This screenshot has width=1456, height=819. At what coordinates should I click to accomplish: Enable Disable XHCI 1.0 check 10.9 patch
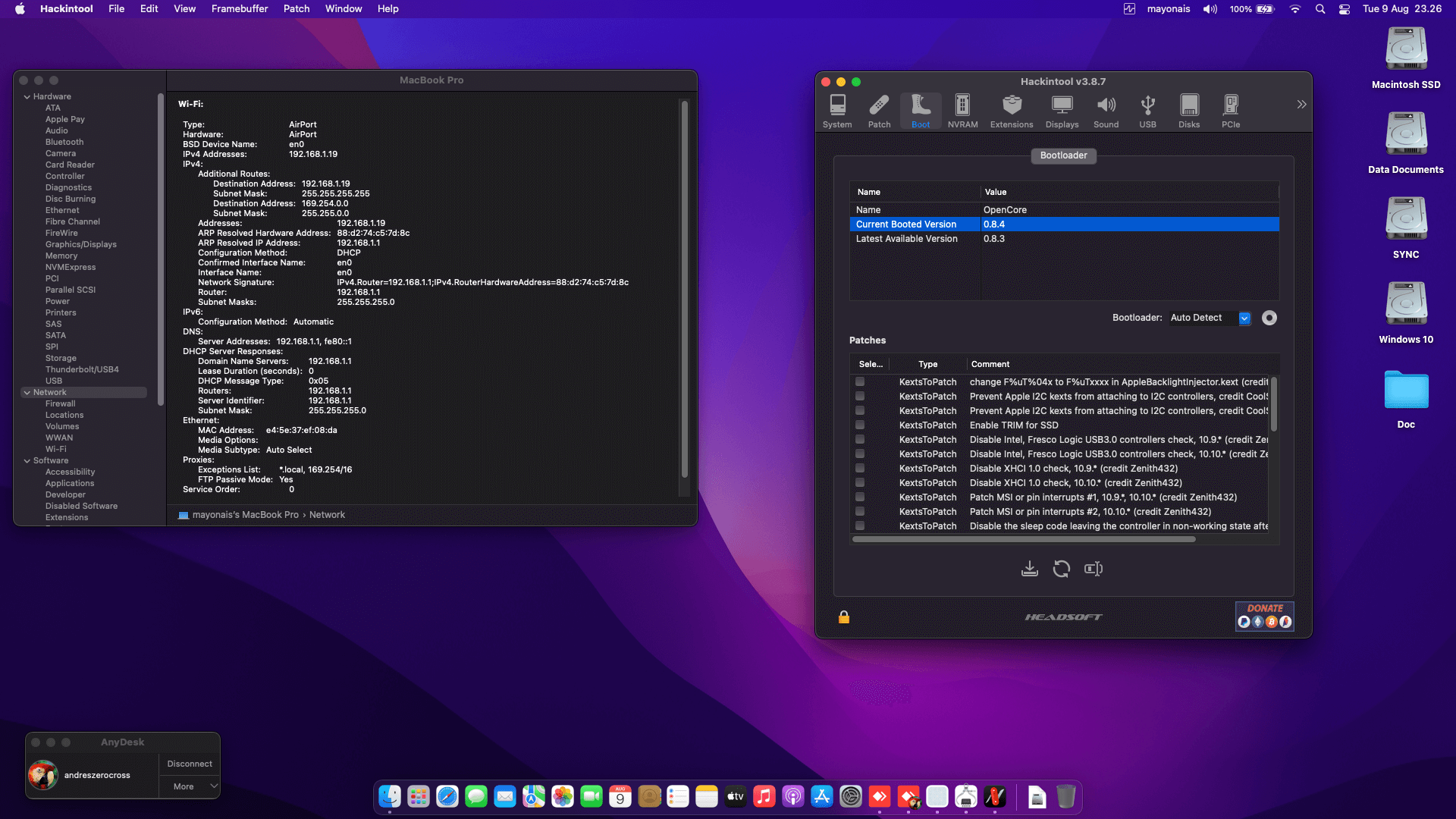click(860, 469)
